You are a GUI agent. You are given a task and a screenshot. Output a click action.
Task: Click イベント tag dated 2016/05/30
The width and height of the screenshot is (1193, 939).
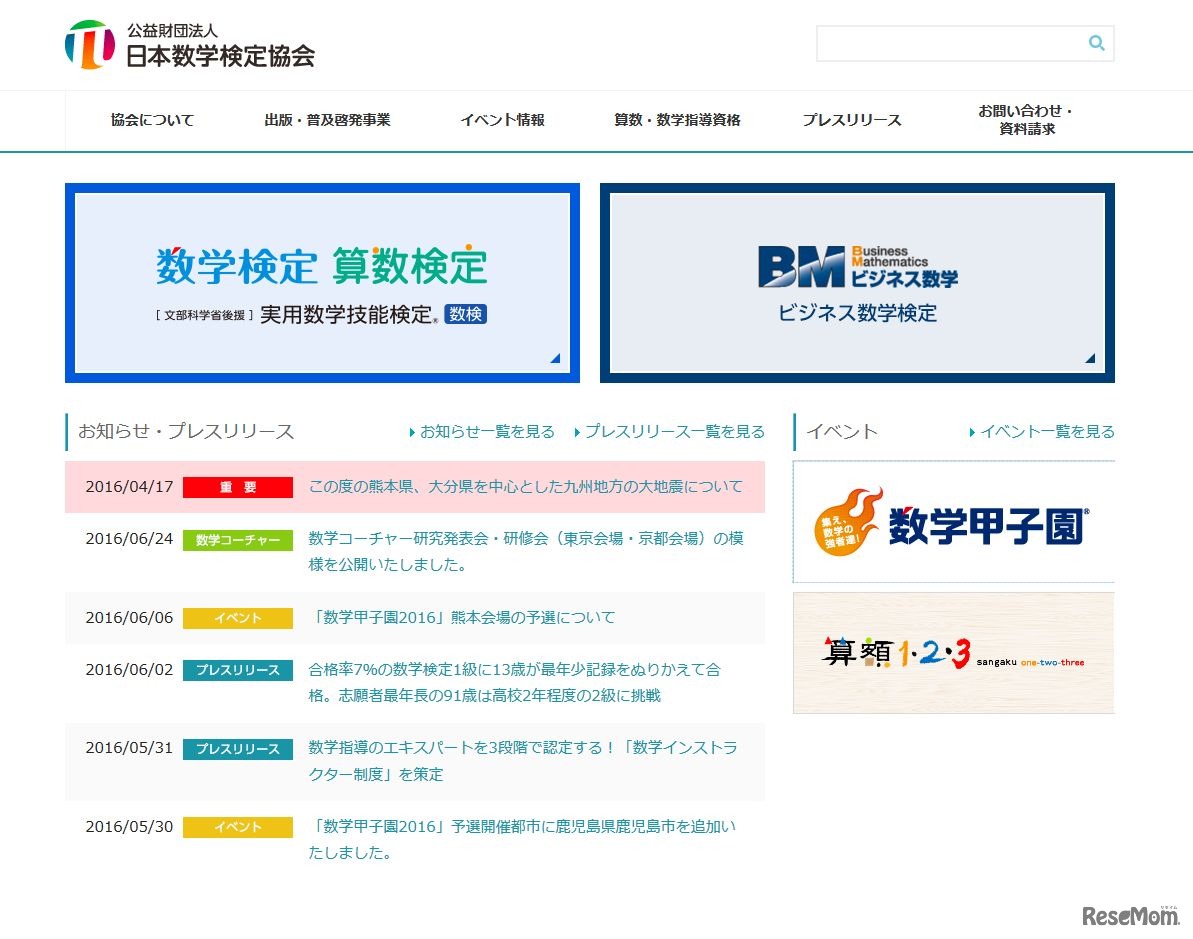pyautogui.click(x=238, y=827)
